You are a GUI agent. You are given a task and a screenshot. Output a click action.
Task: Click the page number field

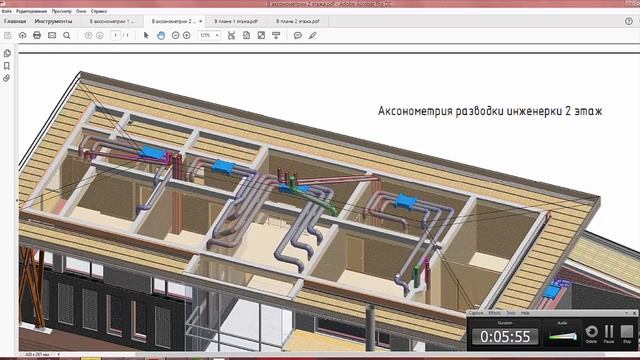(116, 36)
